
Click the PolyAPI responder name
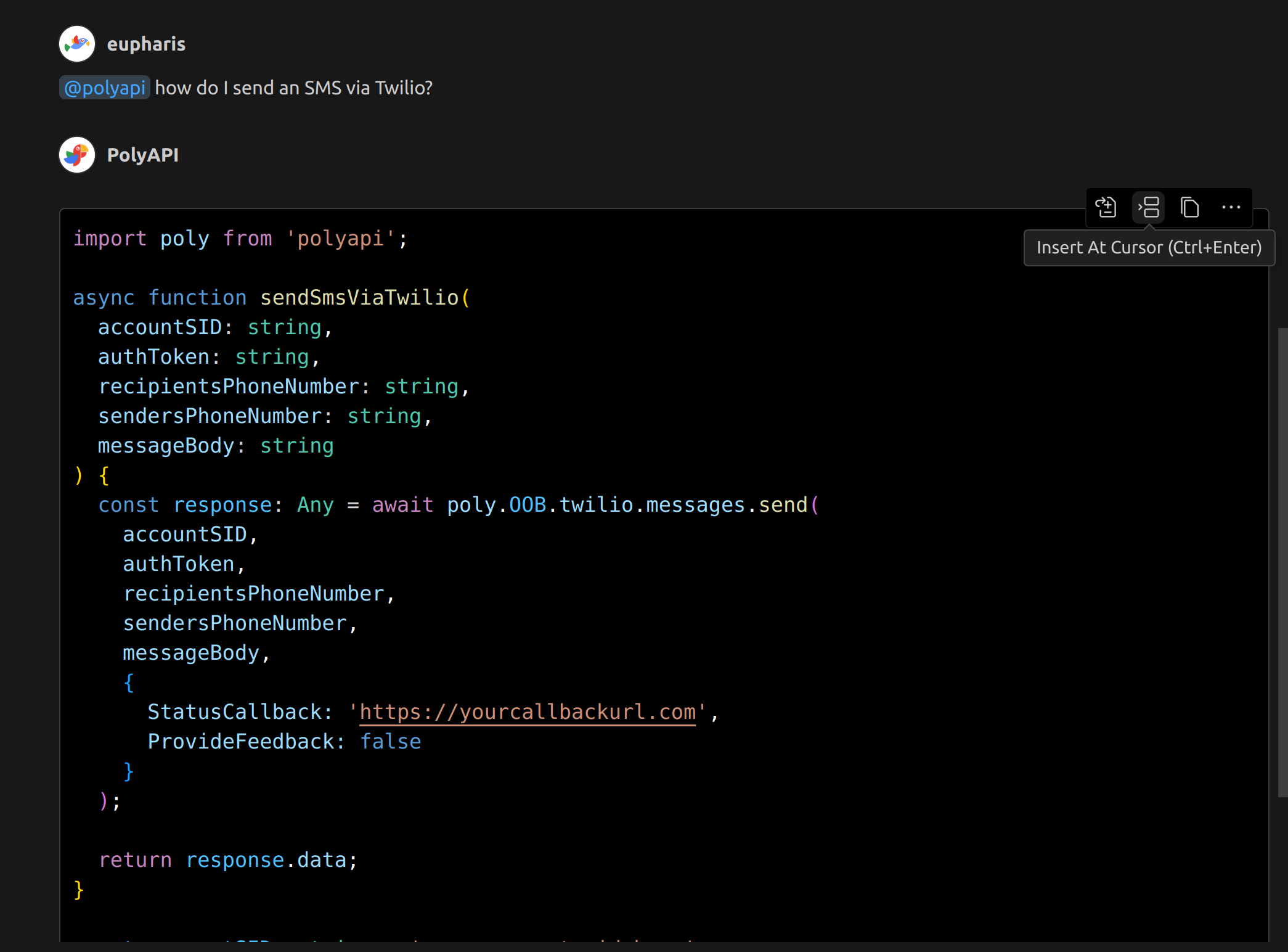pos(143,155)
